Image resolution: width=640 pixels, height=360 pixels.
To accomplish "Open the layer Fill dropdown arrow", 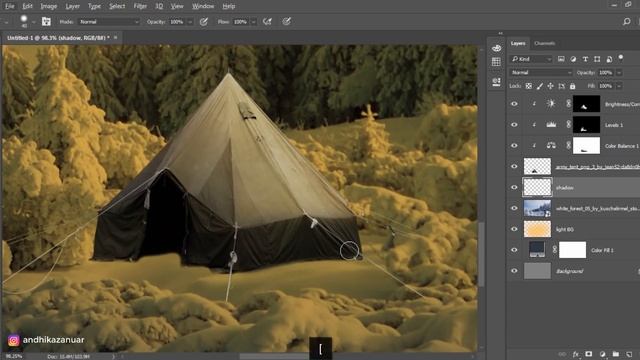I will point(619,86).
